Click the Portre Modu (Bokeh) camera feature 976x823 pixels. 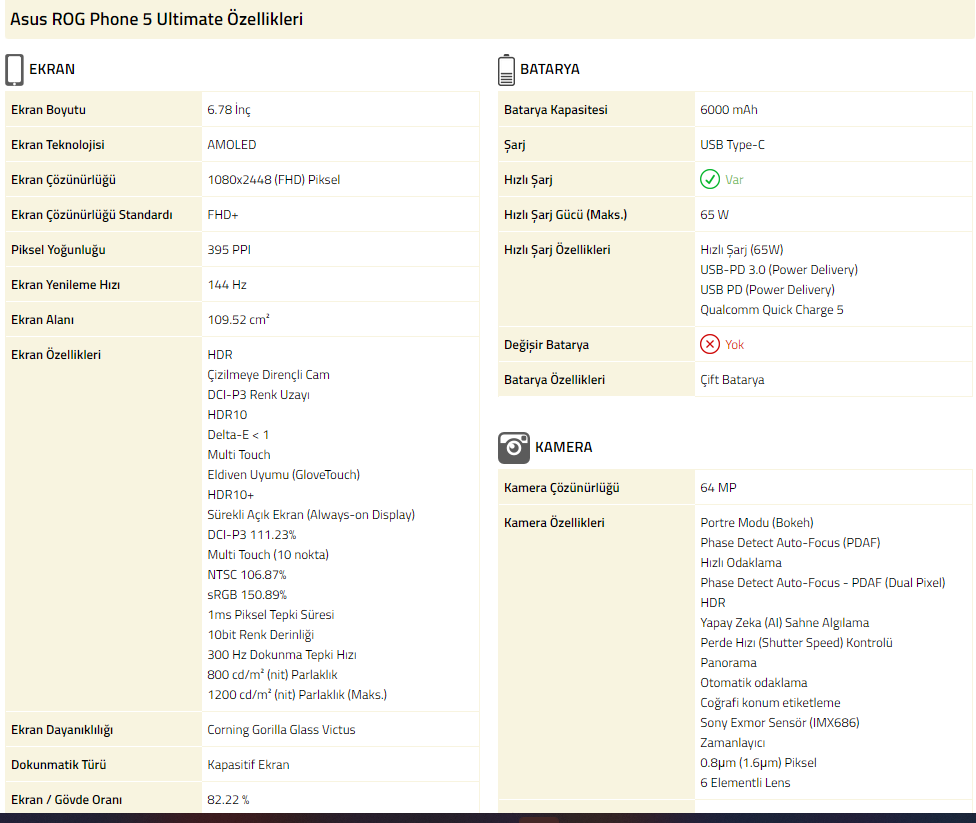pos(757,523)
